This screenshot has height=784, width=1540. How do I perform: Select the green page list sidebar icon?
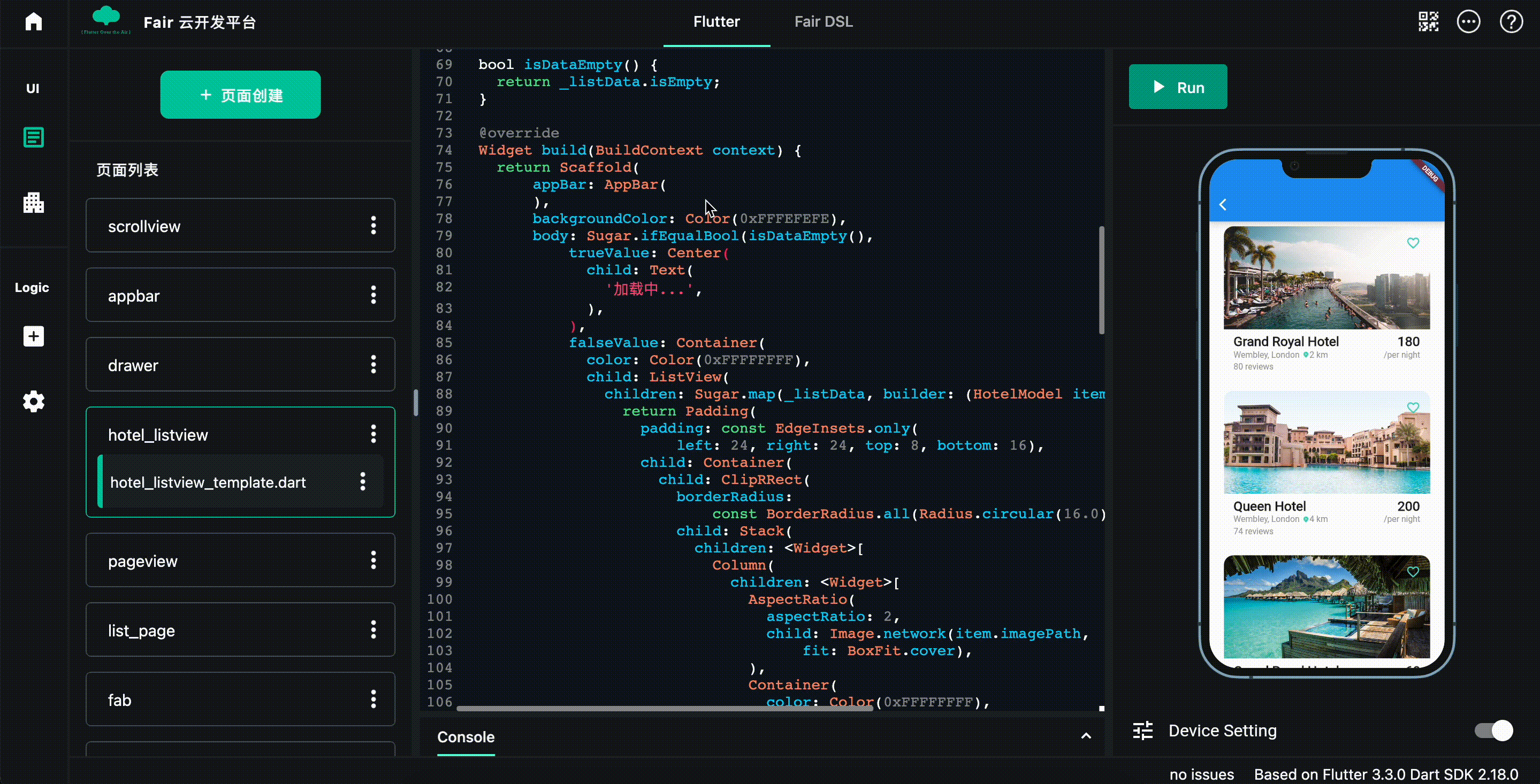pyautogui.click(x=34, y=137)
